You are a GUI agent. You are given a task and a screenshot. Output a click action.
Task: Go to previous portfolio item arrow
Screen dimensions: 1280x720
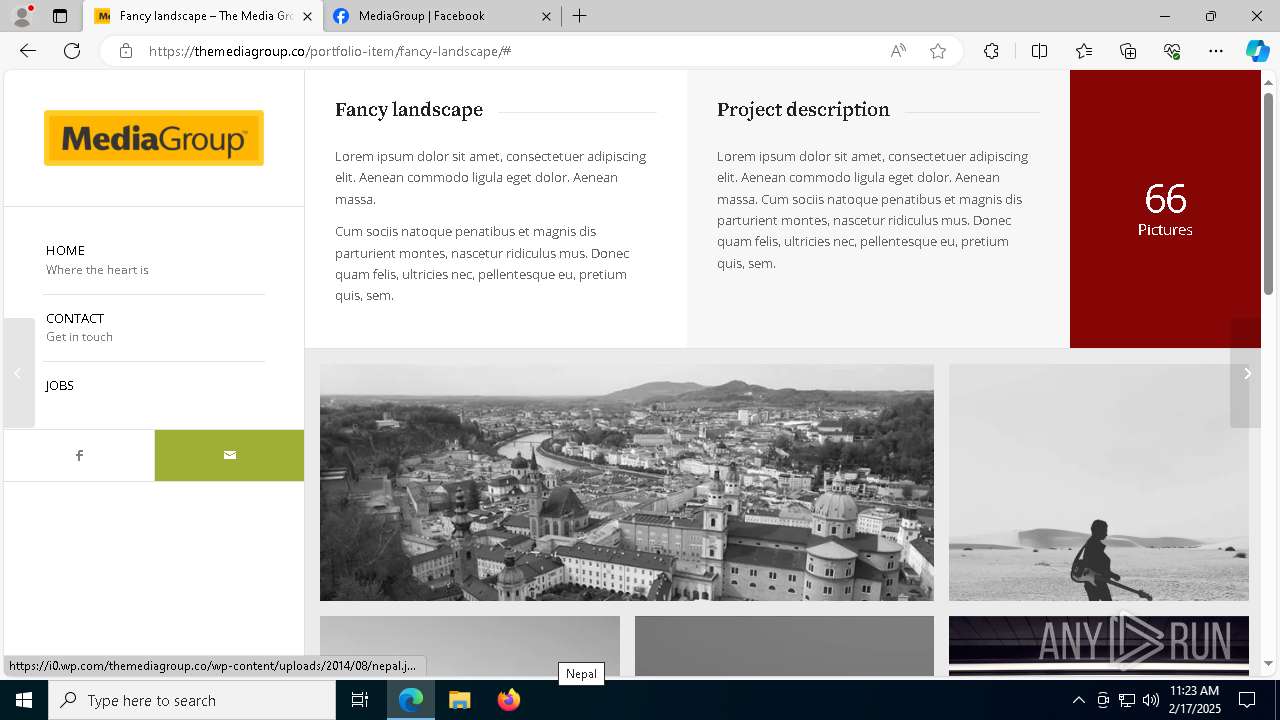[x=18, y=373]
